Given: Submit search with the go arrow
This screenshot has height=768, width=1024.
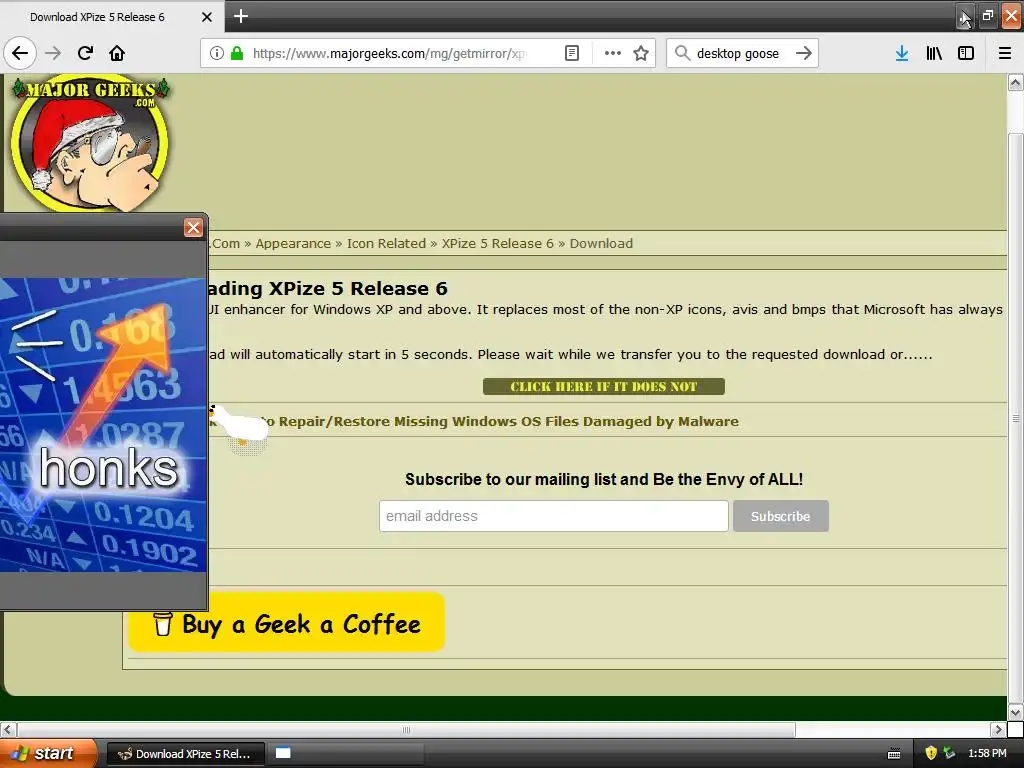Looking at the screenshot, I should tap(804, 53).
